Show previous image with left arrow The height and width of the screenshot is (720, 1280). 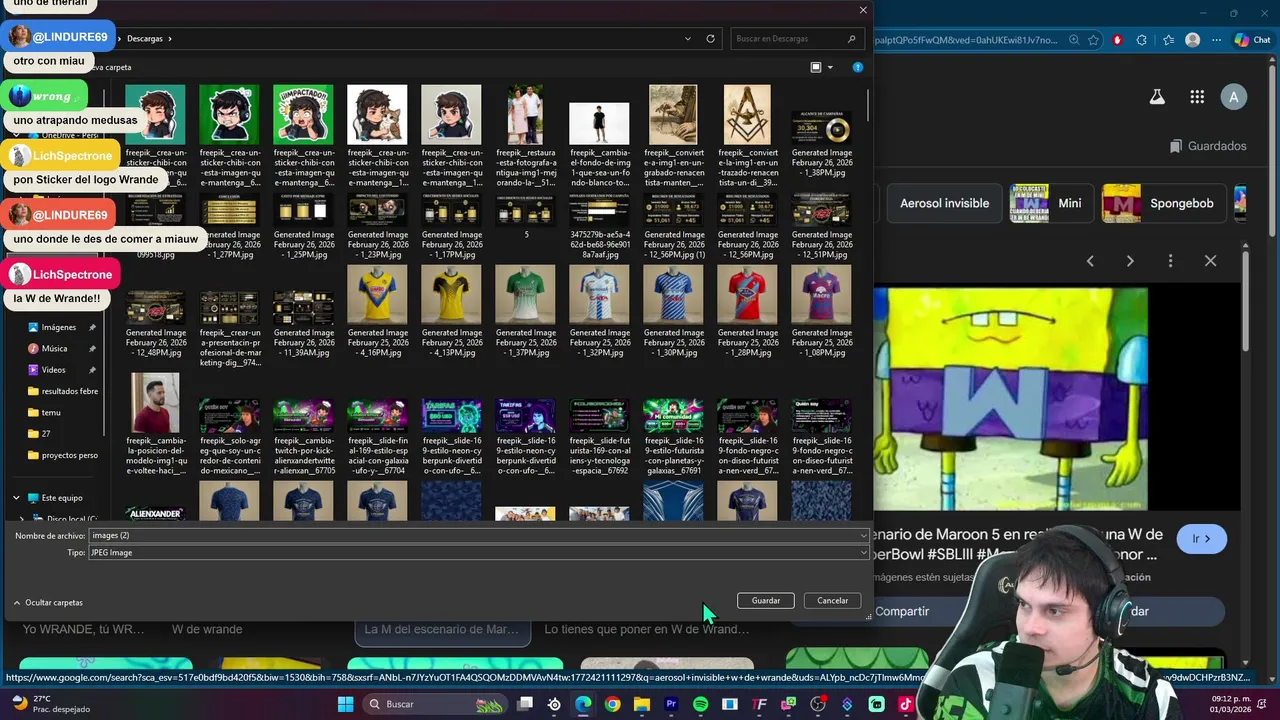coord(1090,261)
